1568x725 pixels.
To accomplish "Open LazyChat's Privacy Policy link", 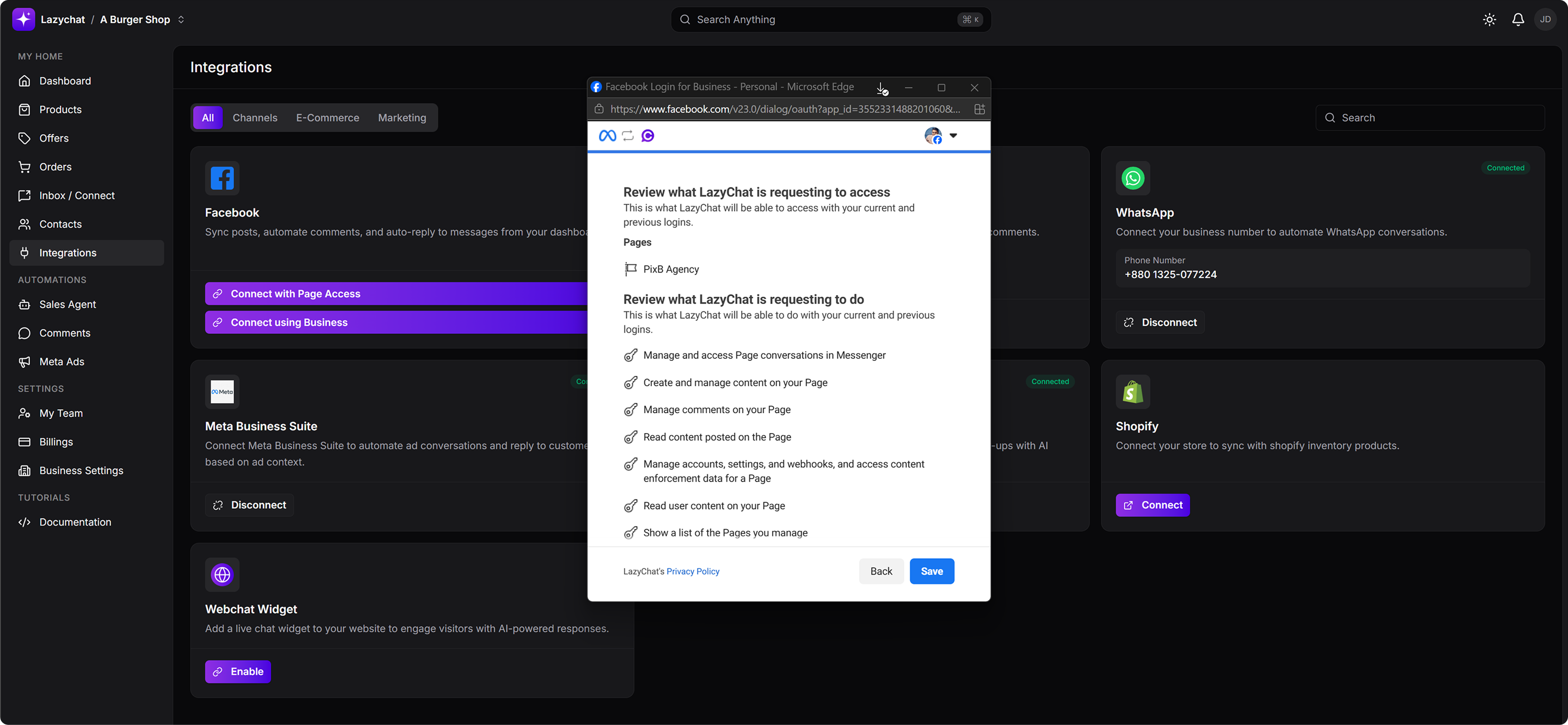I will point(693,572).
